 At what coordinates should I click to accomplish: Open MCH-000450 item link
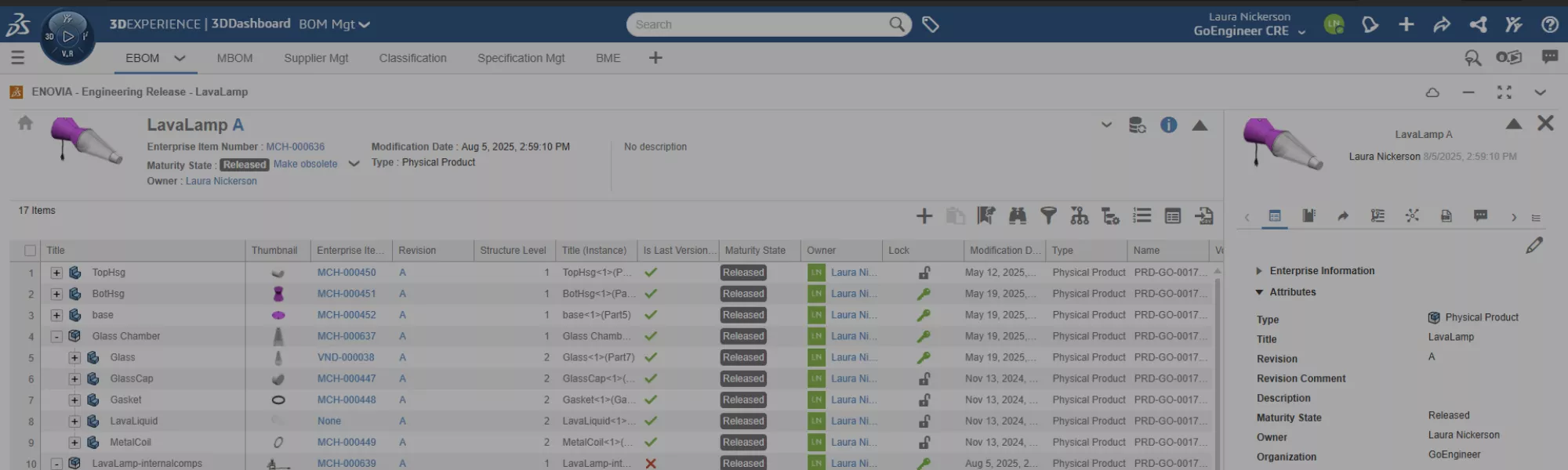point(347,273)
